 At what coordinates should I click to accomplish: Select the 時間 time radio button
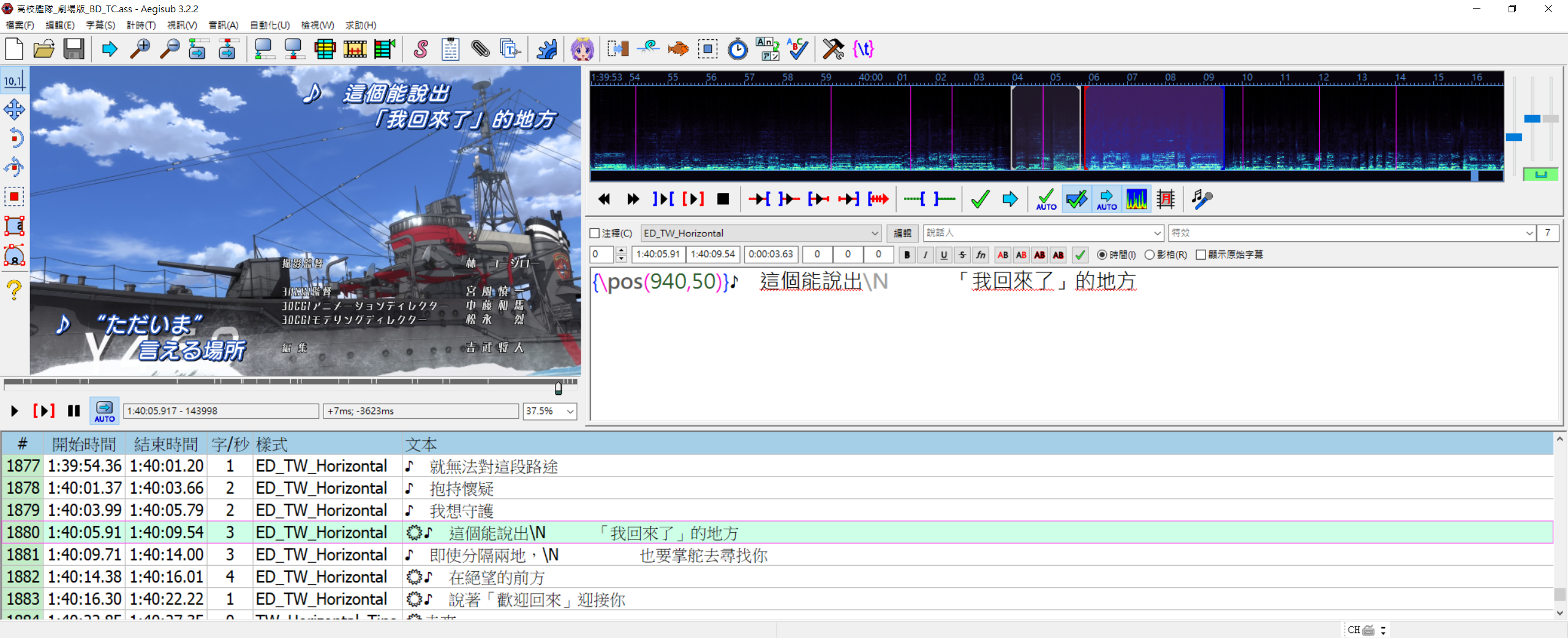(1102, 255)
